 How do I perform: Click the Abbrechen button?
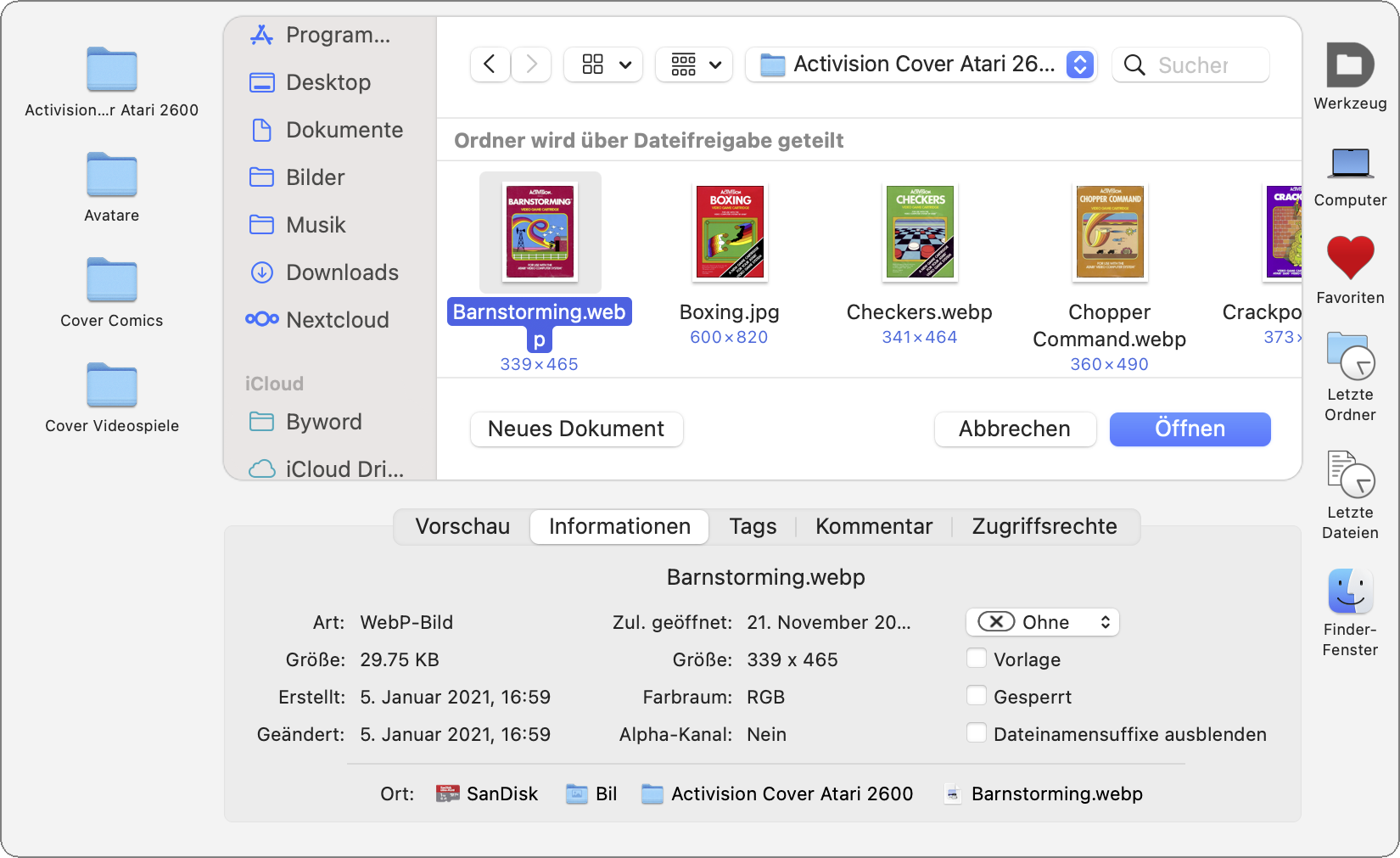tap(1015, 429)
